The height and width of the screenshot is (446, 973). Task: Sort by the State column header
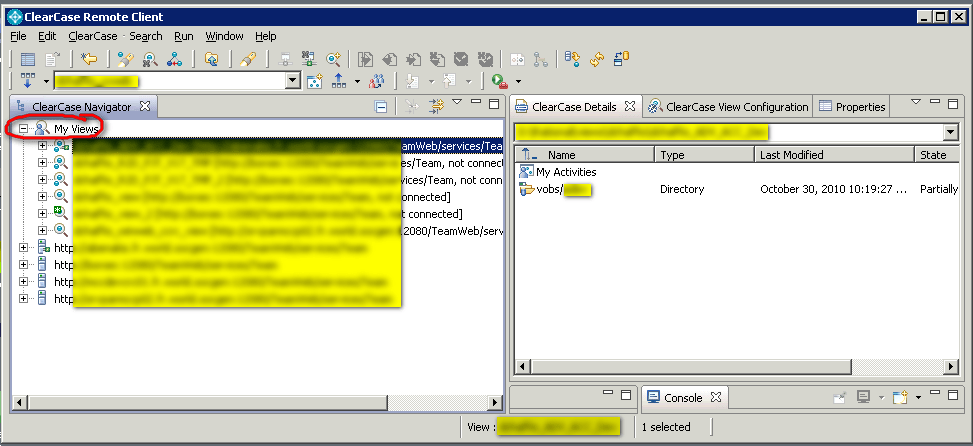(x=936, y=154)
